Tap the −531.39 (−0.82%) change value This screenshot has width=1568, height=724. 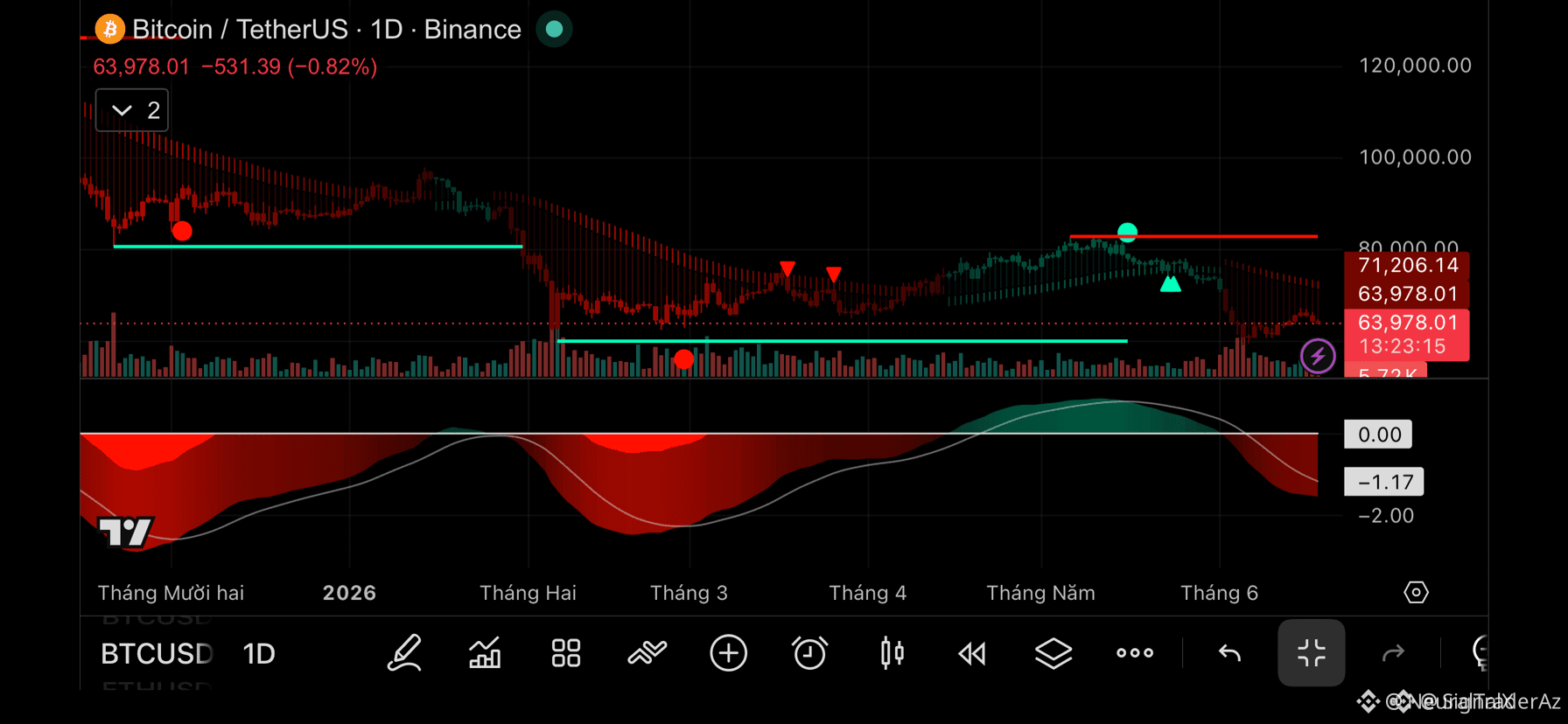tap(289, 67)
